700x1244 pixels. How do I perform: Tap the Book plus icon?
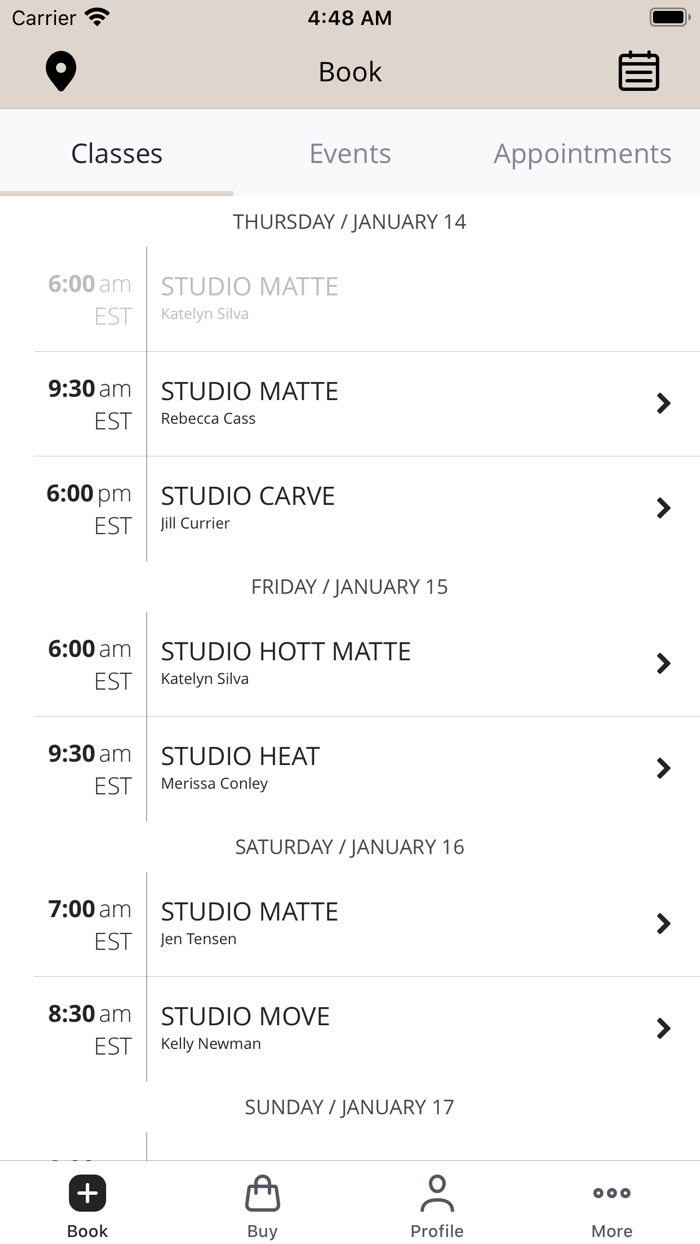click(87, 1193)
